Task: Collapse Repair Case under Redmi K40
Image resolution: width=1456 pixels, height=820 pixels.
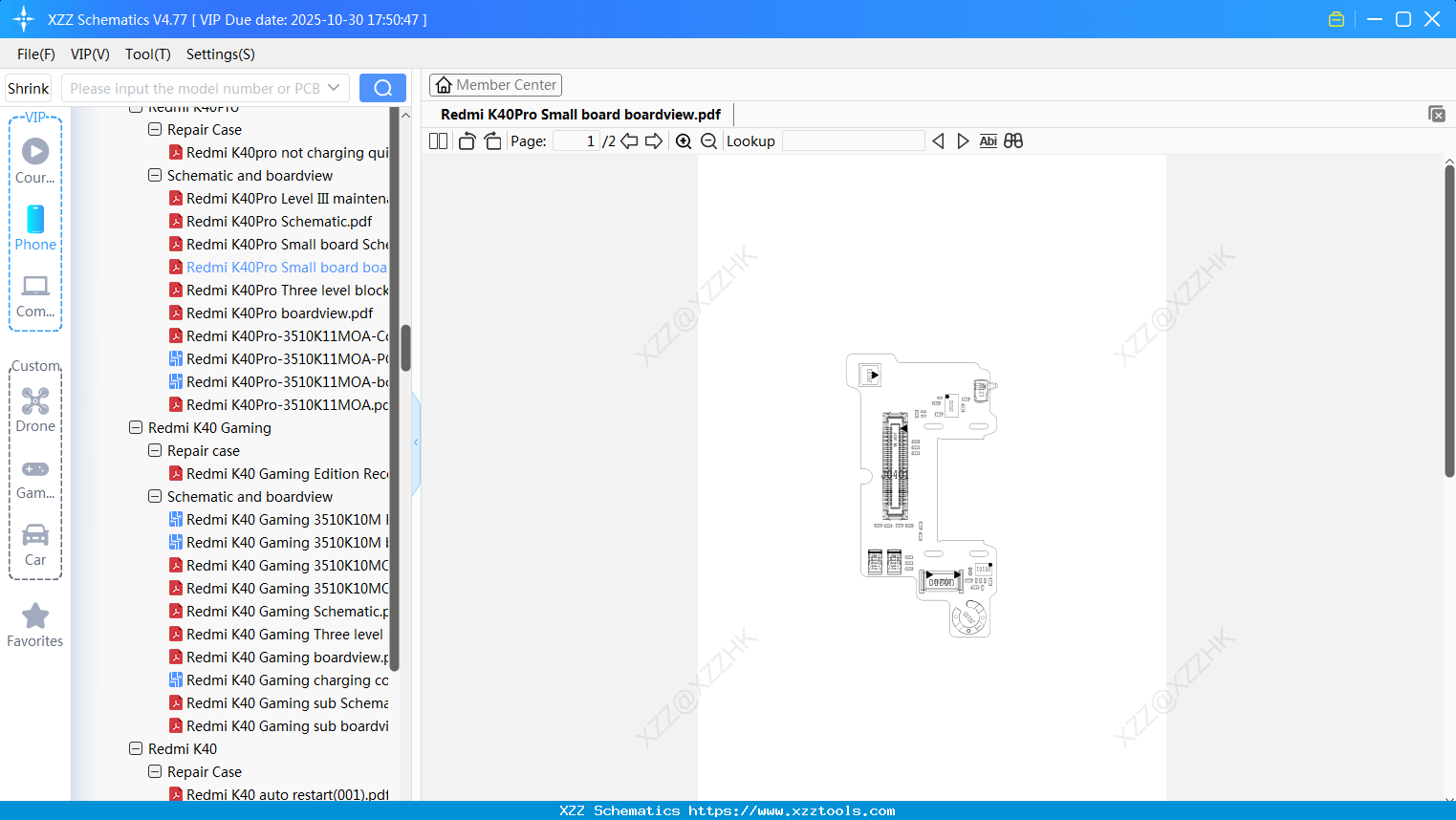Action: [155, 771]
